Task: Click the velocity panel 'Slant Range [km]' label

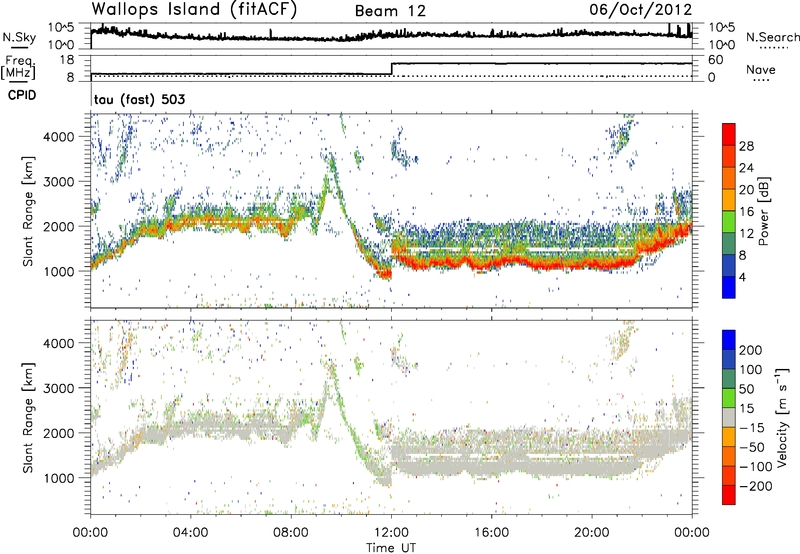Action: coord(28,417)
